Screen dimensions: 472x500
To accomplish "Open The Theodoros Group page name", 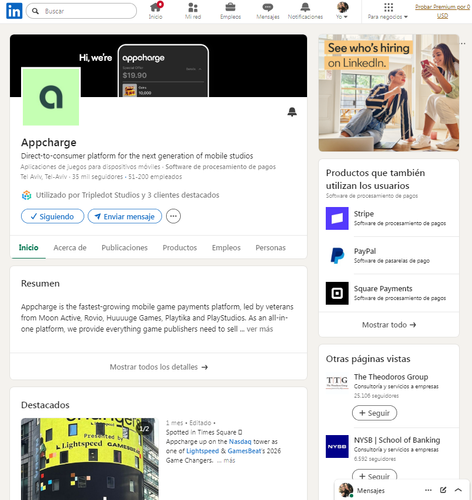I will (x=391, y=377).
